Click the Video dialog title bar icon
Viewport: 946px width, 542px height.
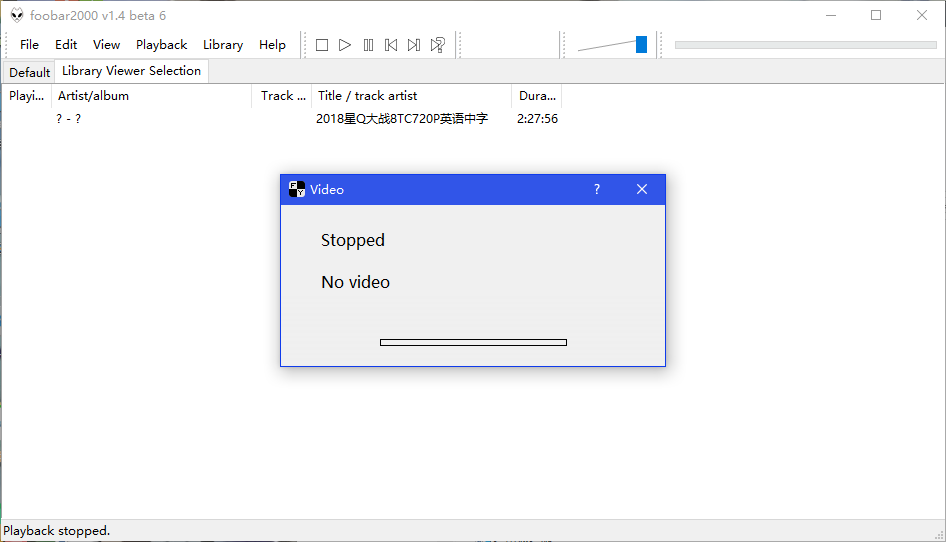pos(297,190)
